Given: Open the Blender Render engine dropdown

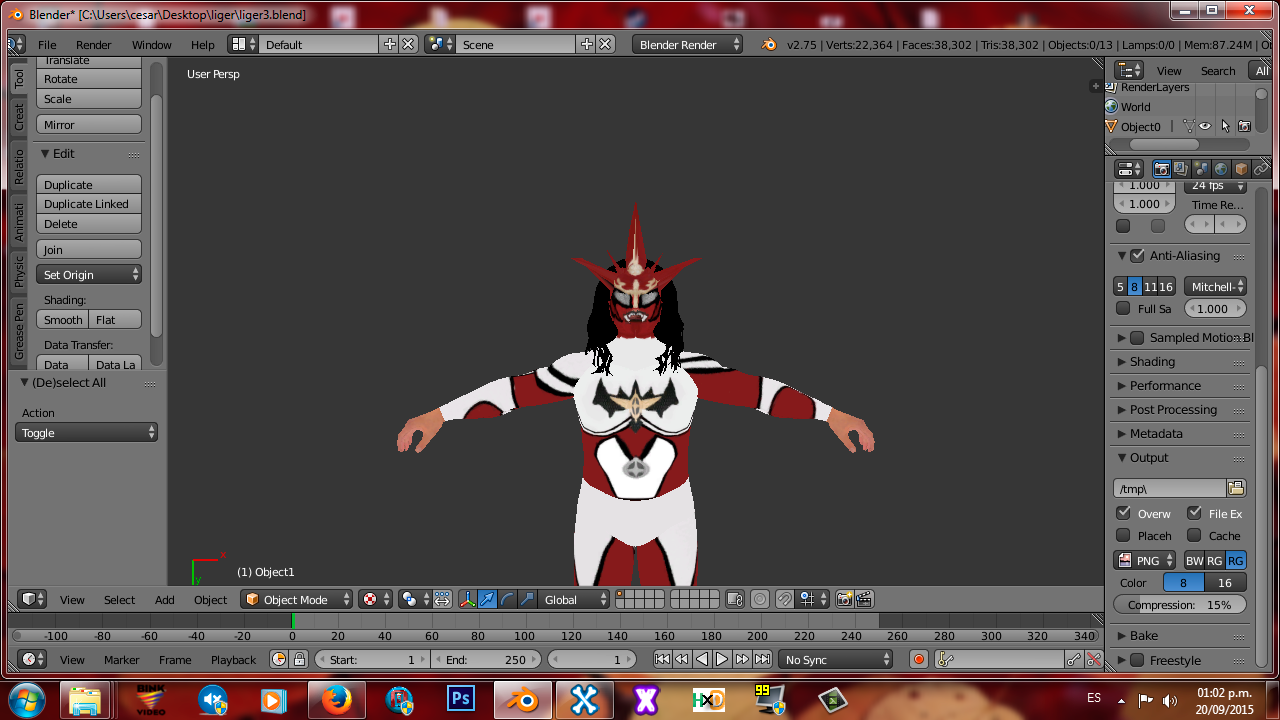Looking at the screenshot, I should click(688, 44).
